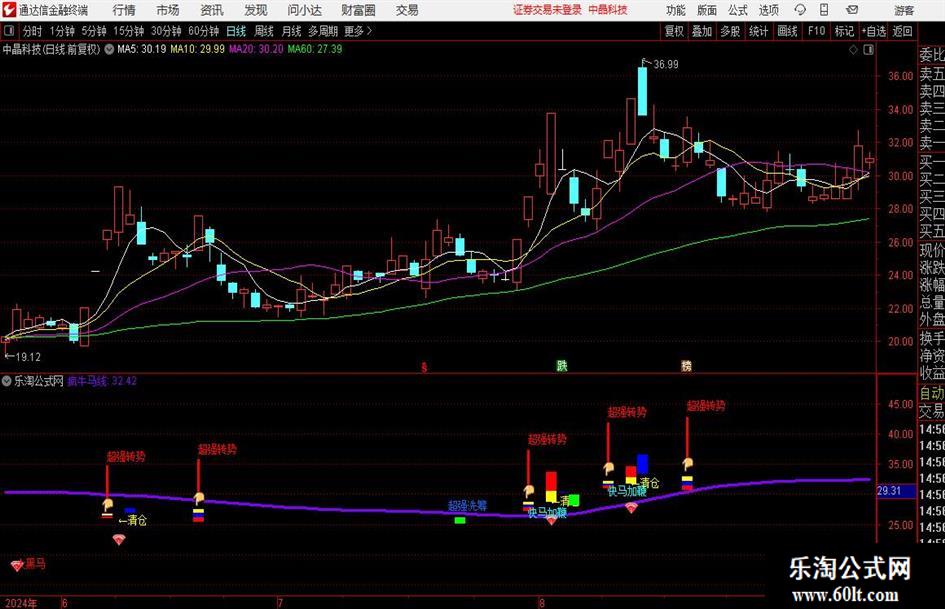
Task: Click the MA20: 30.20 value
Action: 256,49
